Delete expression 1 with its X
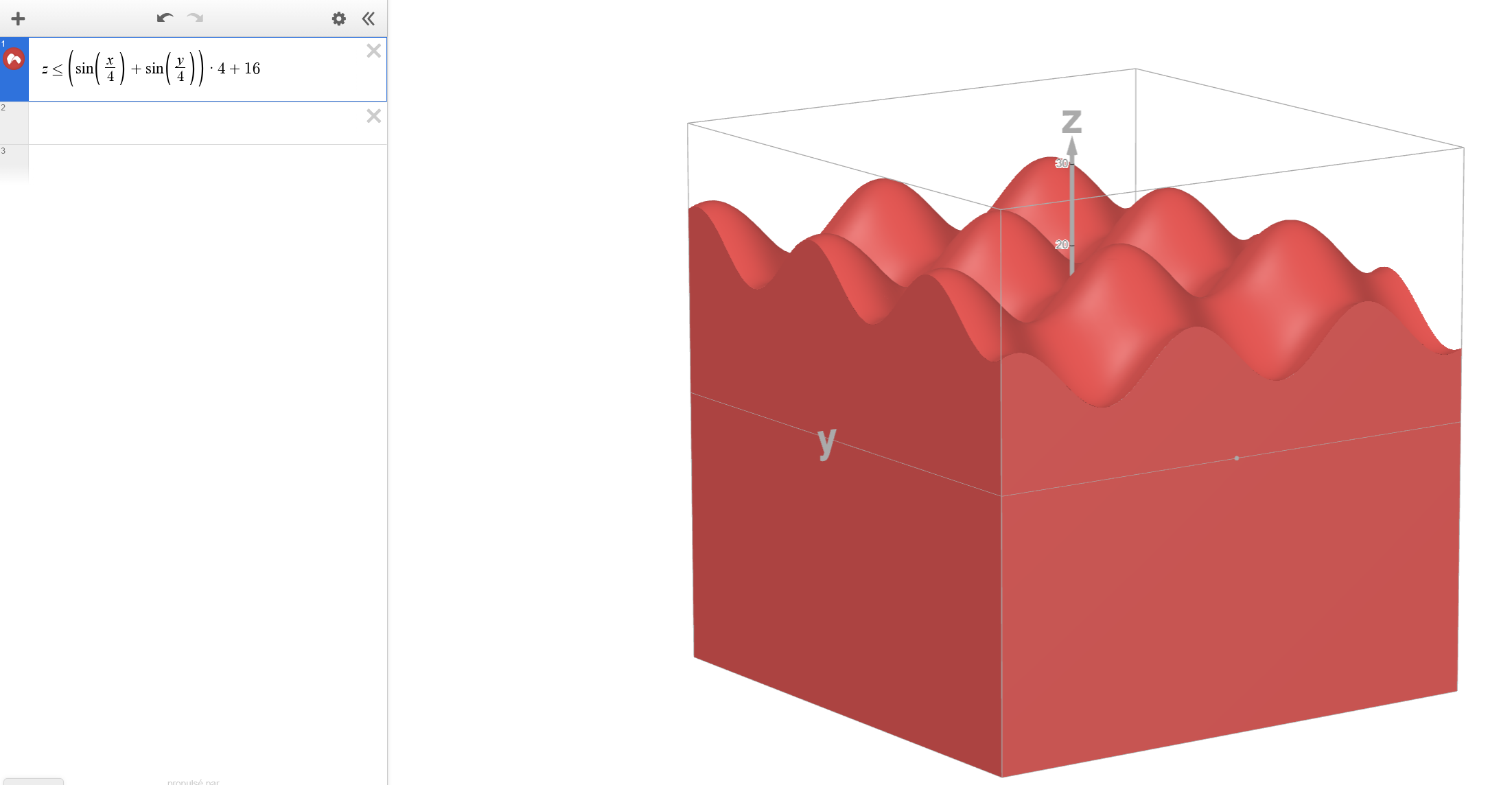 pos(373,51)
